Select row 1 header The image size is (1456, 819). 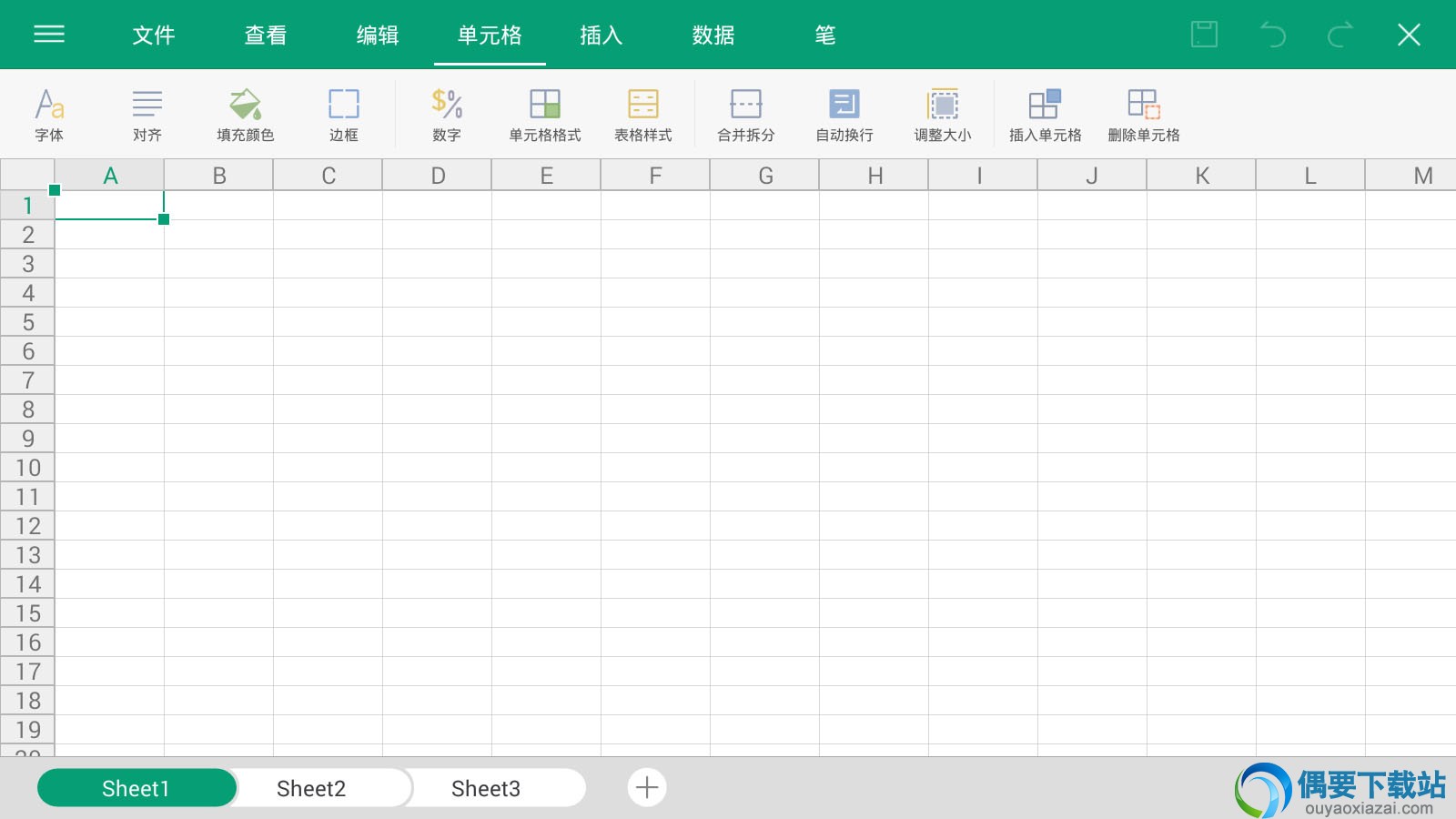[27, 206]
